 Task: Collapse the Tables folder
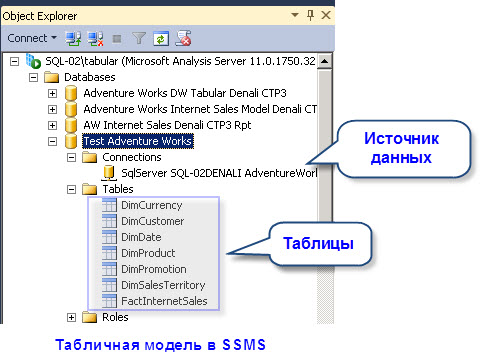[x=71, y=190]
